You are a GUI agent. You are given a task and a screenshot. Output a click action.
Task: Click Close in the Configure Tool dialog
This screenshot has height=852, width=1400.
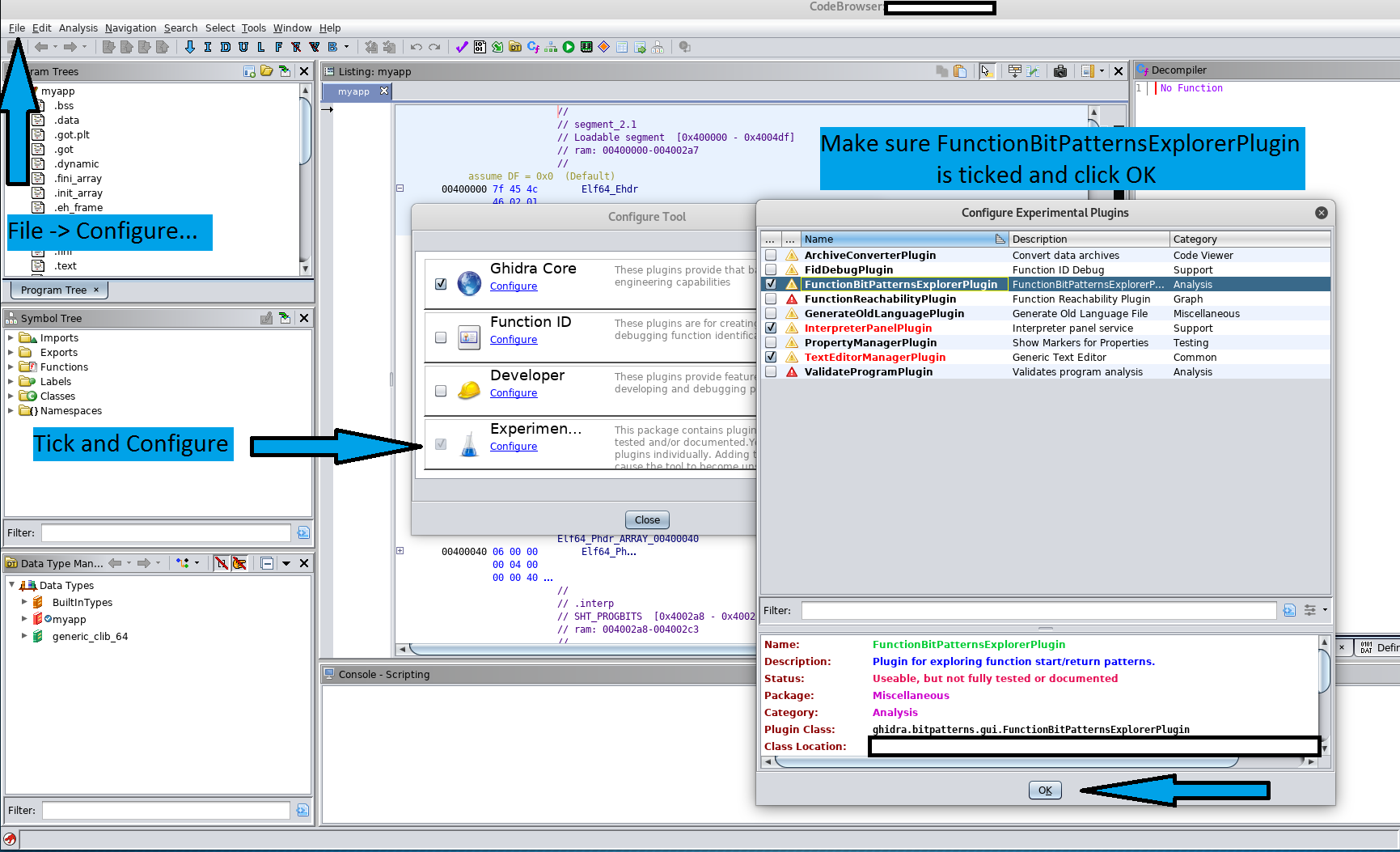(x=647, y=519)
